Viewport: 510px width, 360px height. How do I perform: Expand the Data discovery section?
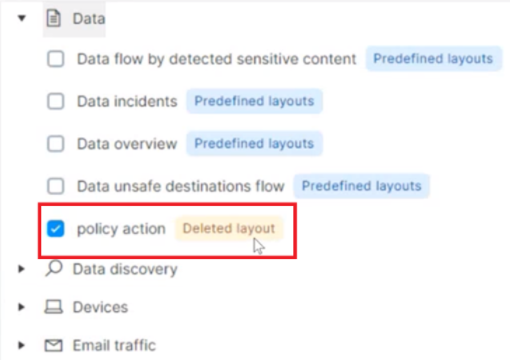21,269
